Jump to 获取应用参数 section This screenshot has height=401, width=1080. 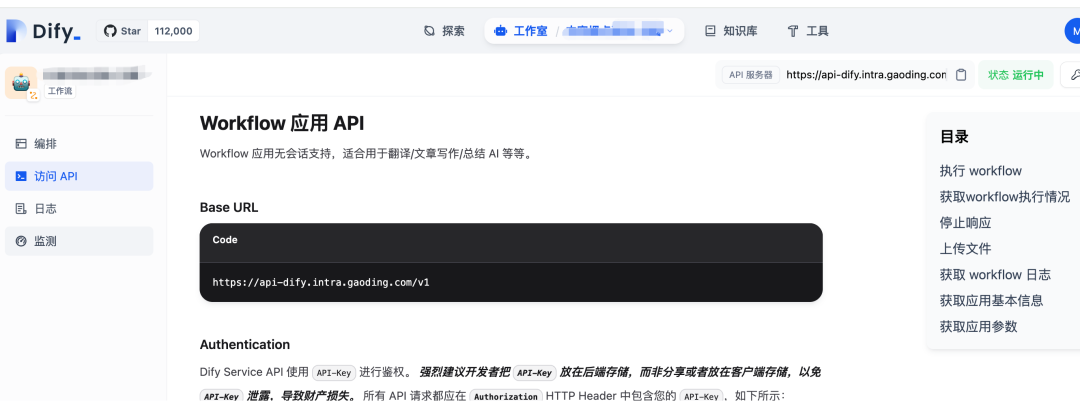point(978,327)
